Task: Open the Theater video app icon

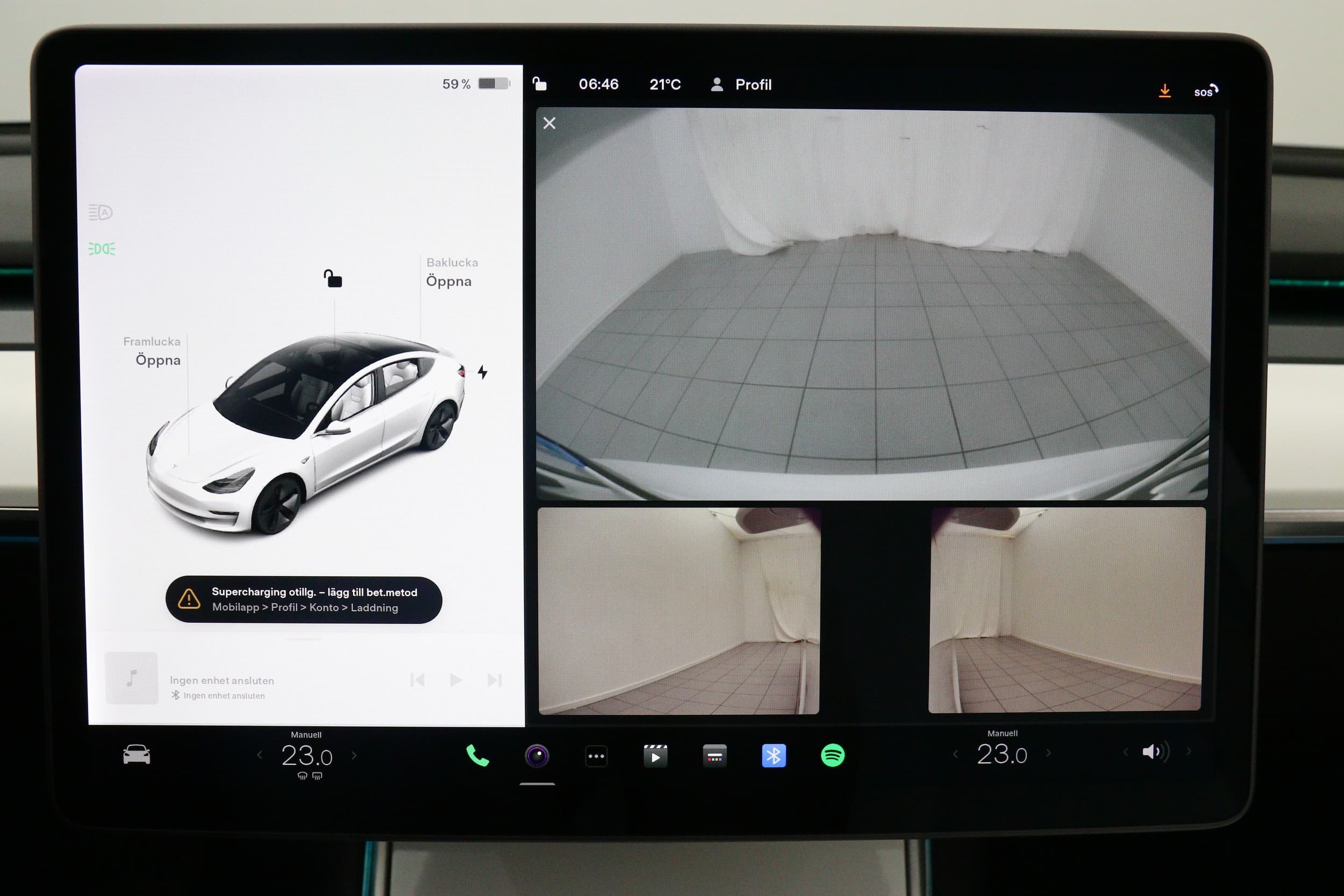Action: coord(655,755)
